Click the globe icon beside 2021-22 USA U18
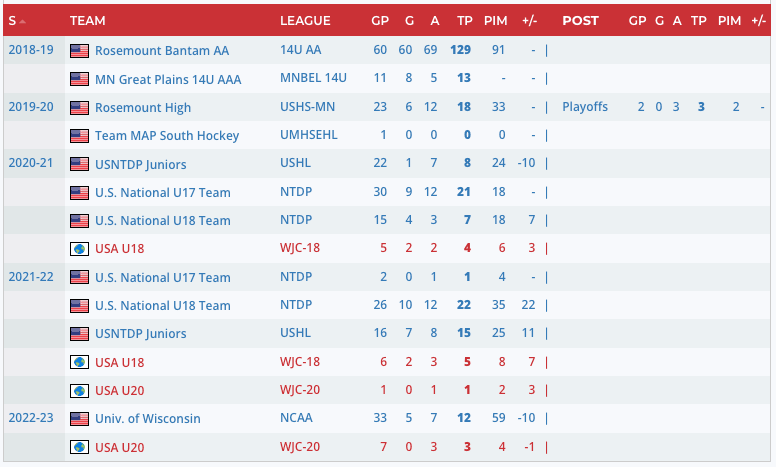 click(79, 362)
